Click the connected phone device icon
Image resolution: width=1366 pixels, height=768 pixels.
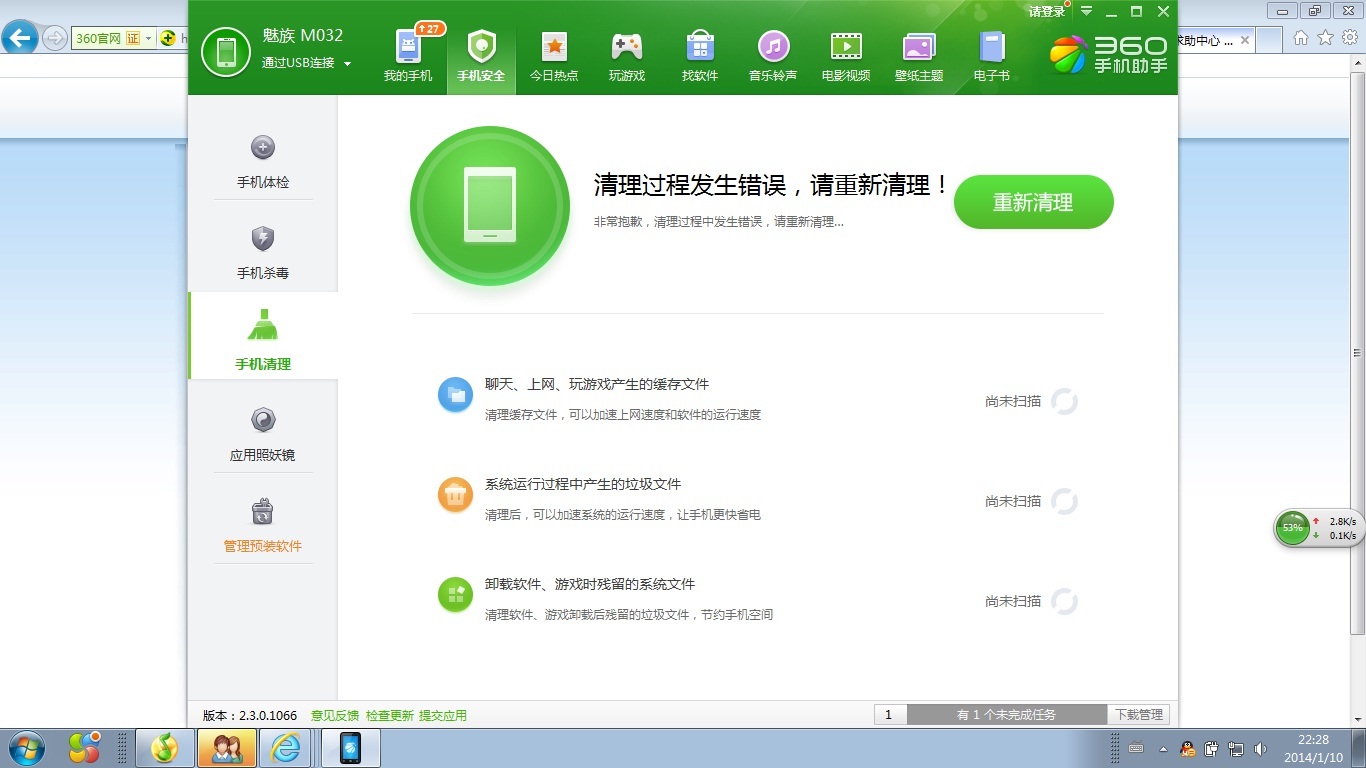226,52
